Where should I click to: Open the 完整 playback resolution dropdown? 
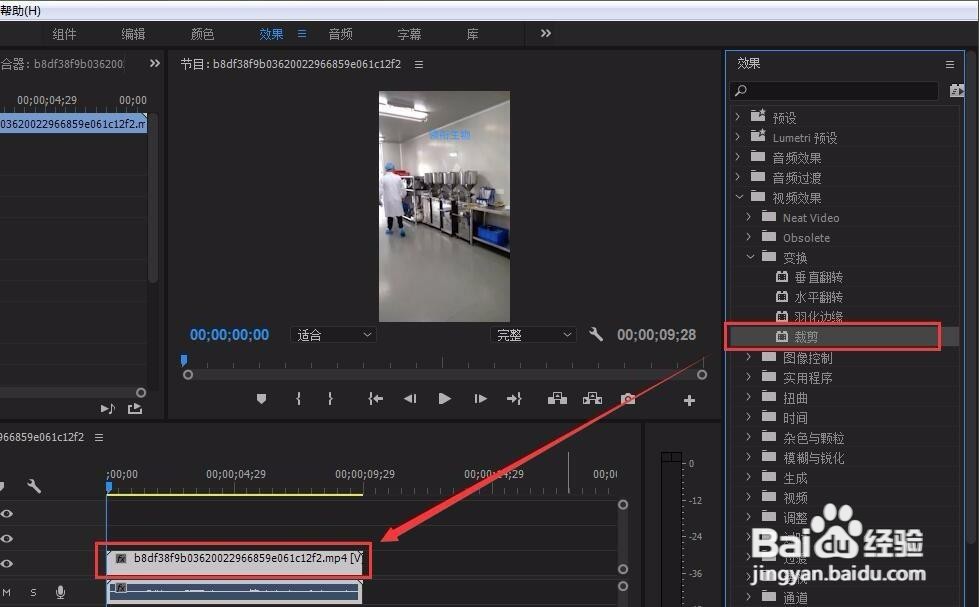pyautogui.click(x=533, y=335)
